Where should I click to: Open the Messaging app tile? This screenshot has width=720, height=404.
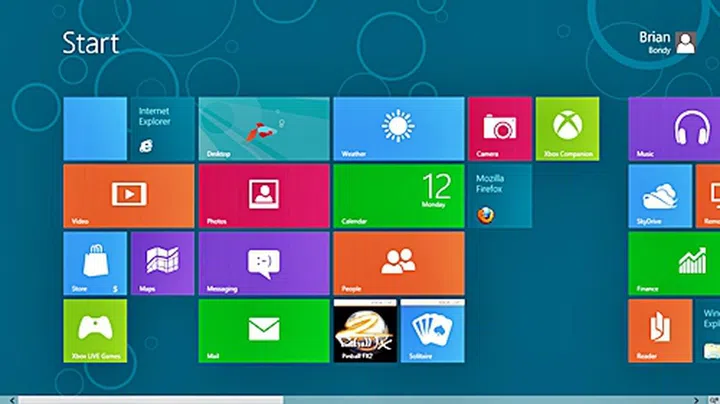pyautogui.click(x=264, y=263)
